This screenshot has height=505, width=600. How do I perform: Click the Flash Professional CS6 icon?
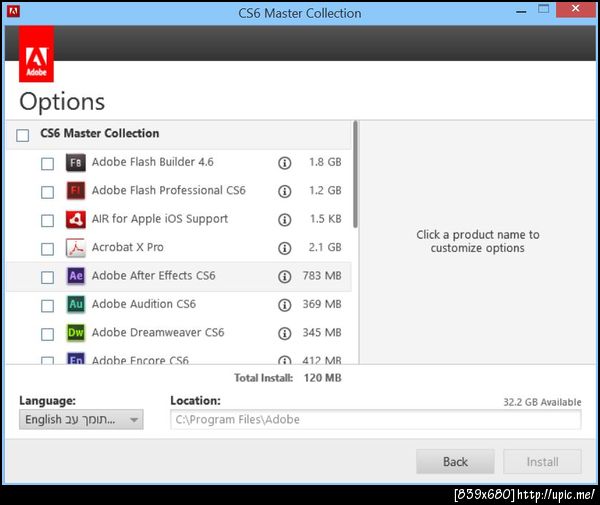tap(75, 191)
